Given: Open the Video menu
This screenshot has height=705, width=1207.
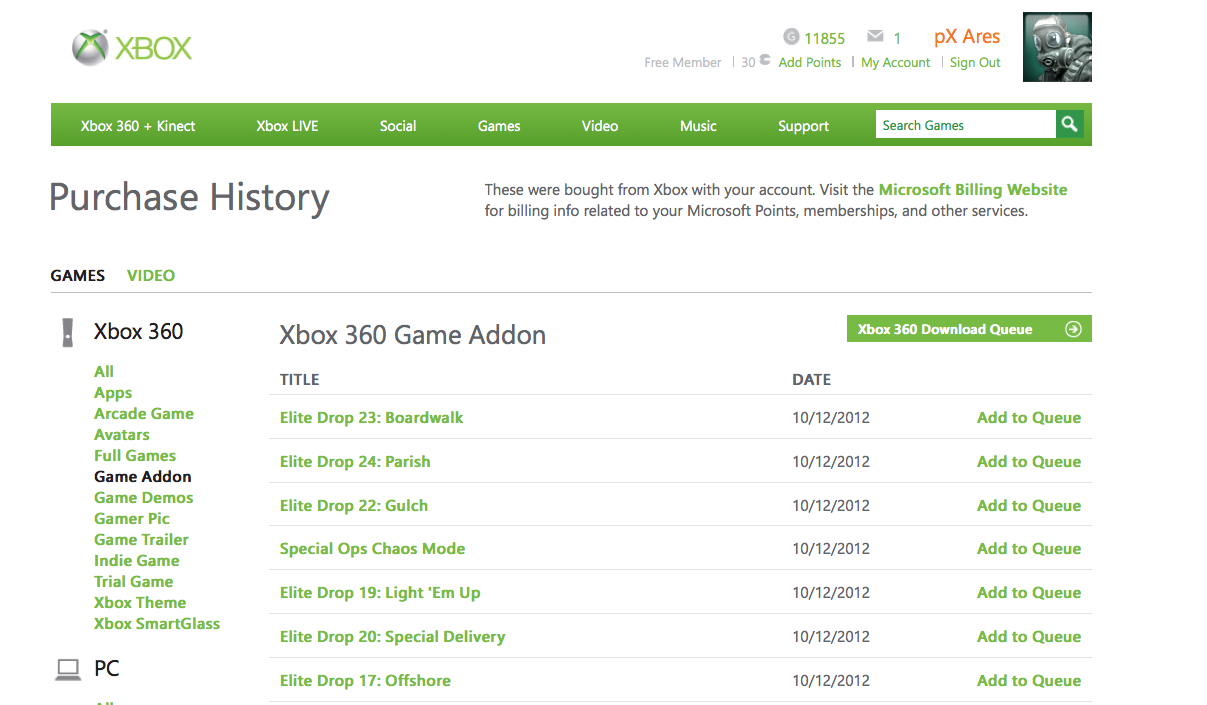Looking at the screenshot, I should pos(600,126).
